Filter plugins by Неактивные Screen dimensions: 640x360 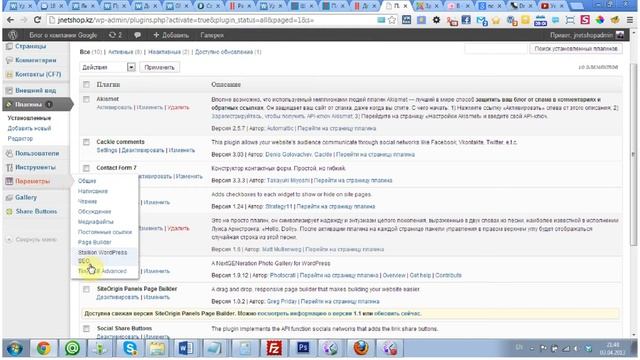[169, 52]
